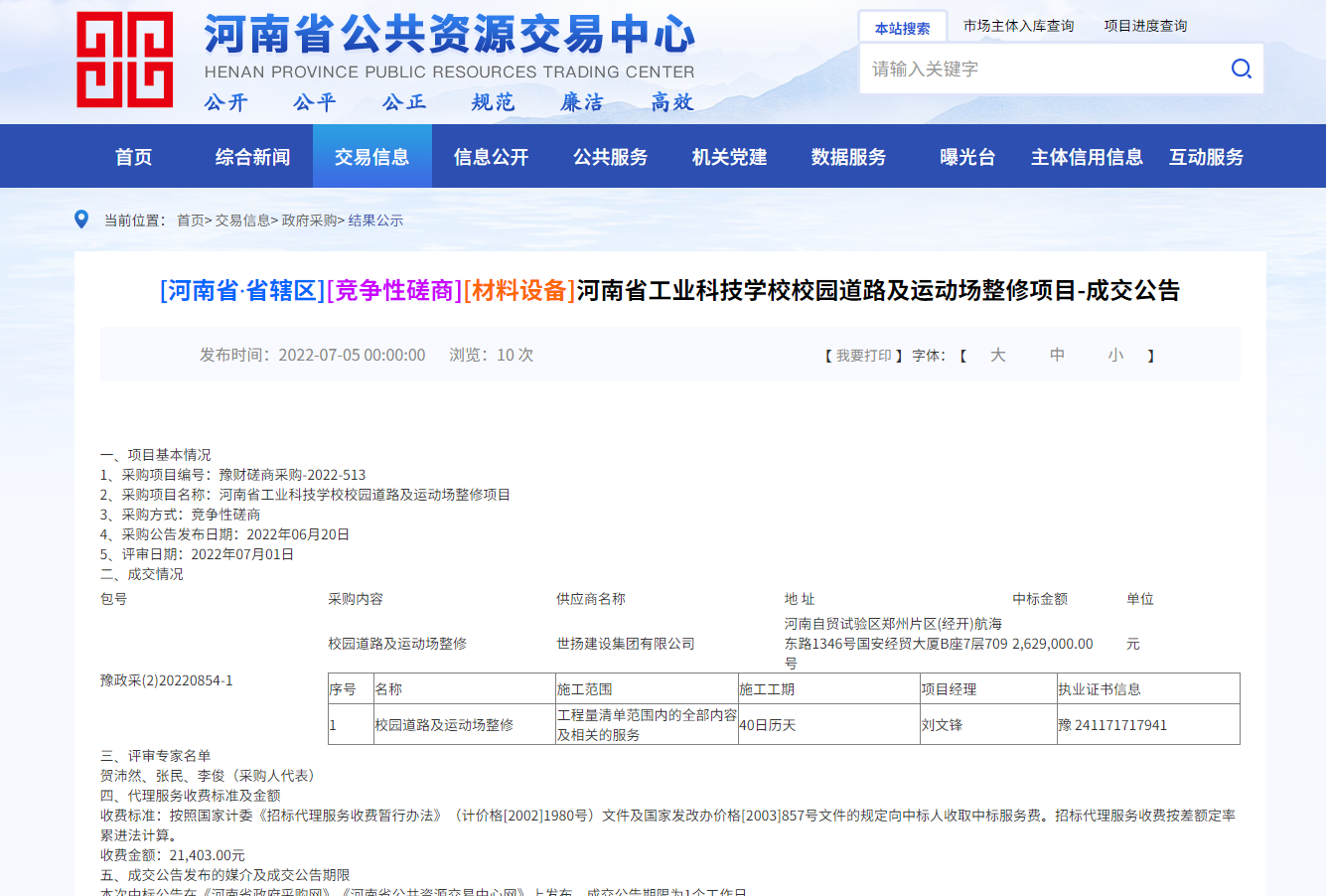
Task: Select the 小 font size option
Action: pyautogui.click(x=1114, y=354)
